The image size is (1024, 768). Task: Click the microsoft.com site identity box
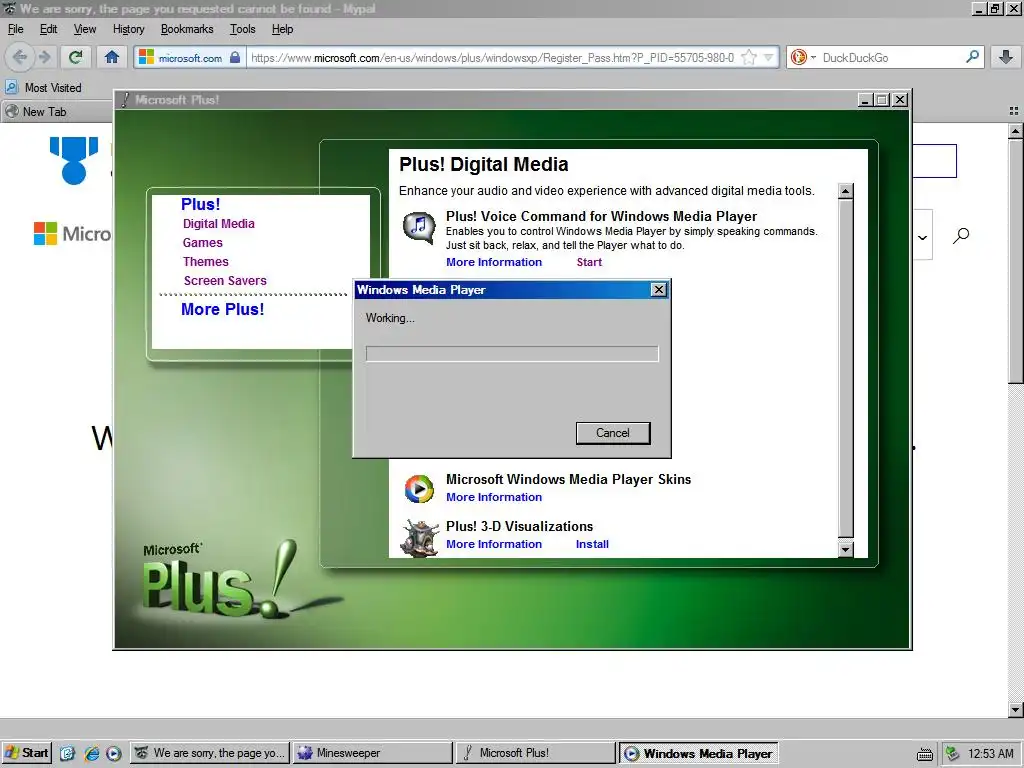(190, 57)
